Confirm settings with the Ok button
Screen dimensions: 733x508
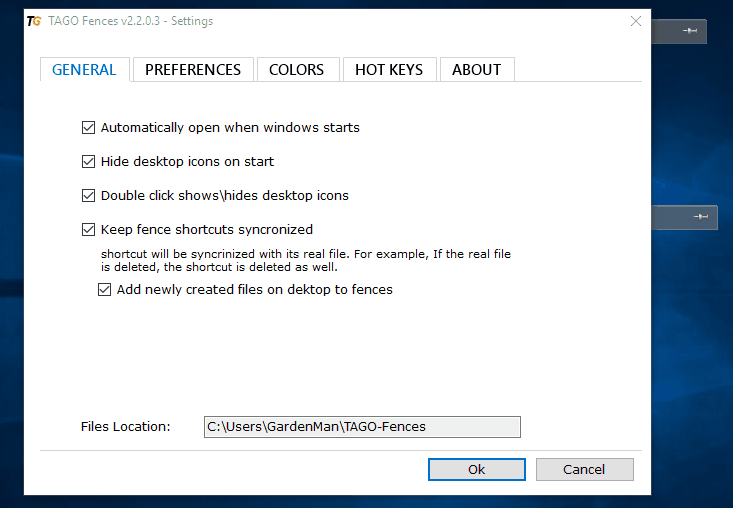coord(477,469)
